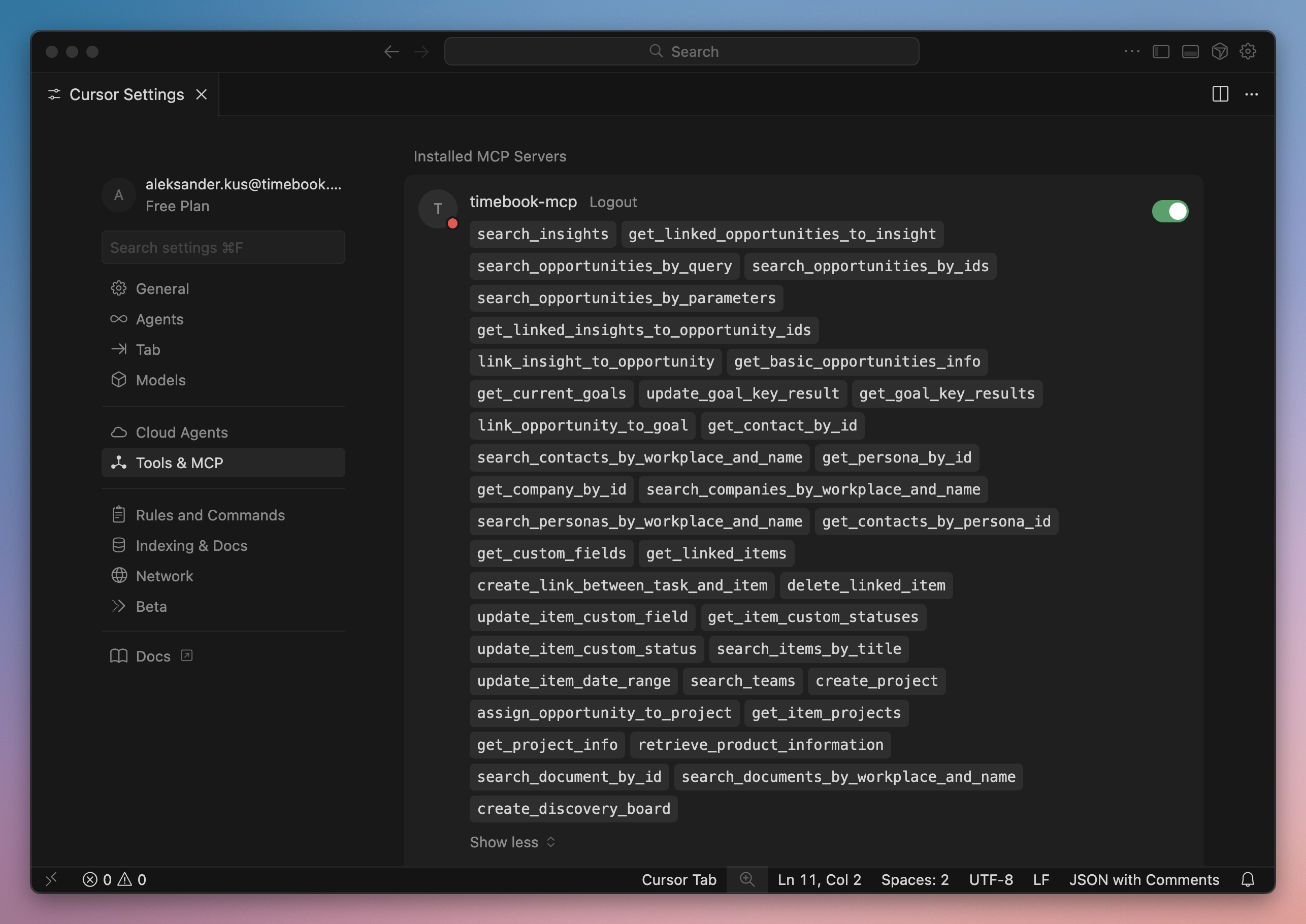The height and width of the screenshot is (924, 1306).
Task: Open the title bar ellipsis menu
Action: click(x=1132, y=52)
